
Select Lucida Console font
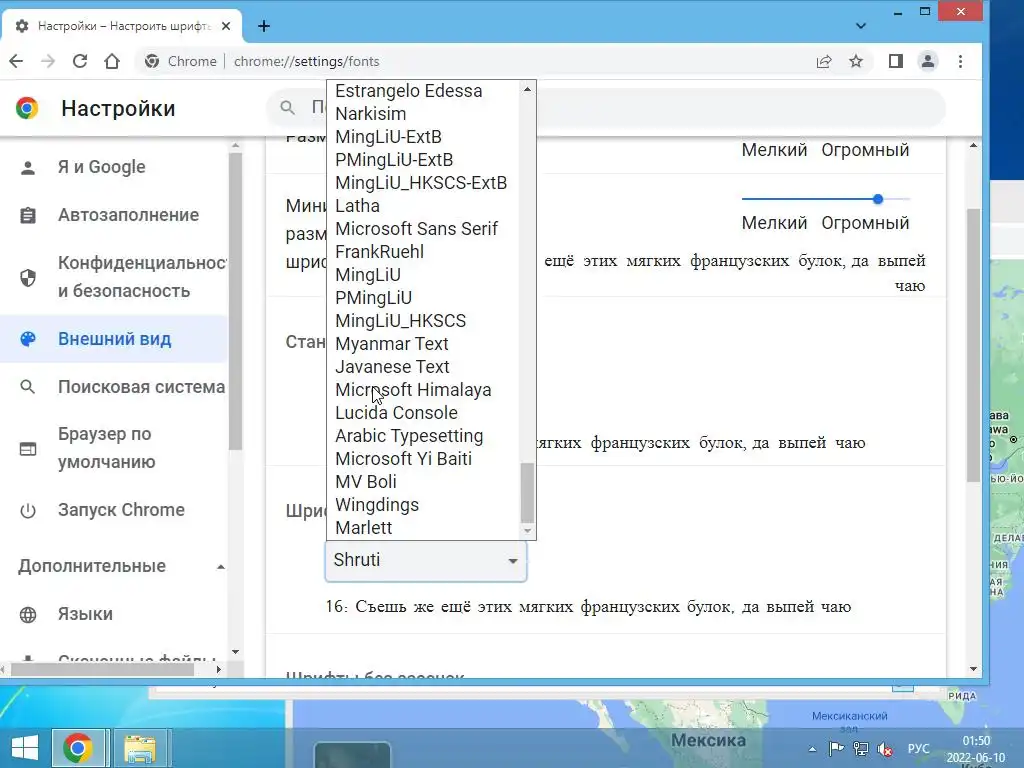(x=423, y=413)
